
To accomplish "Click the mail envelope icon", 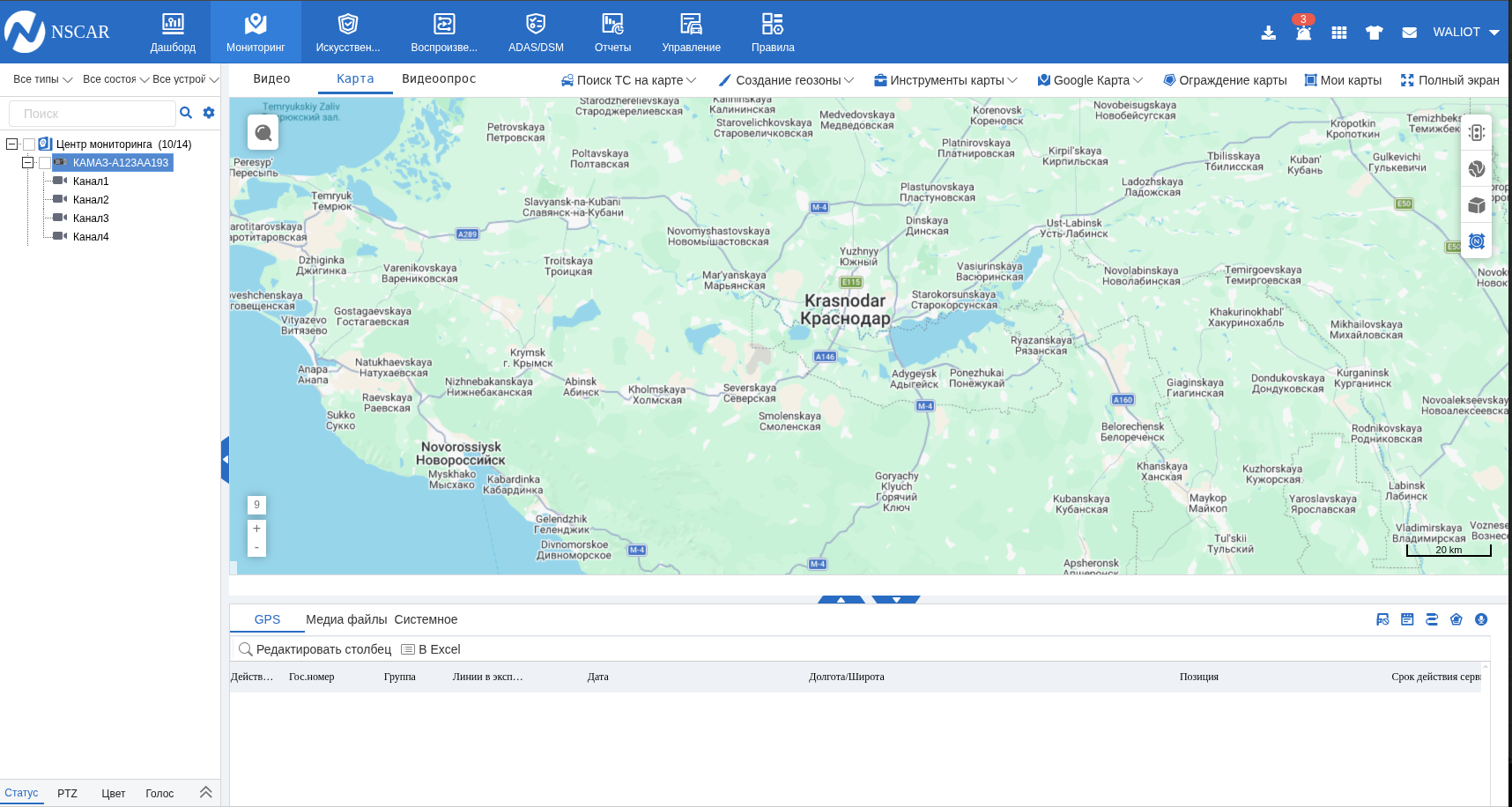I will tap(1409, 33).
